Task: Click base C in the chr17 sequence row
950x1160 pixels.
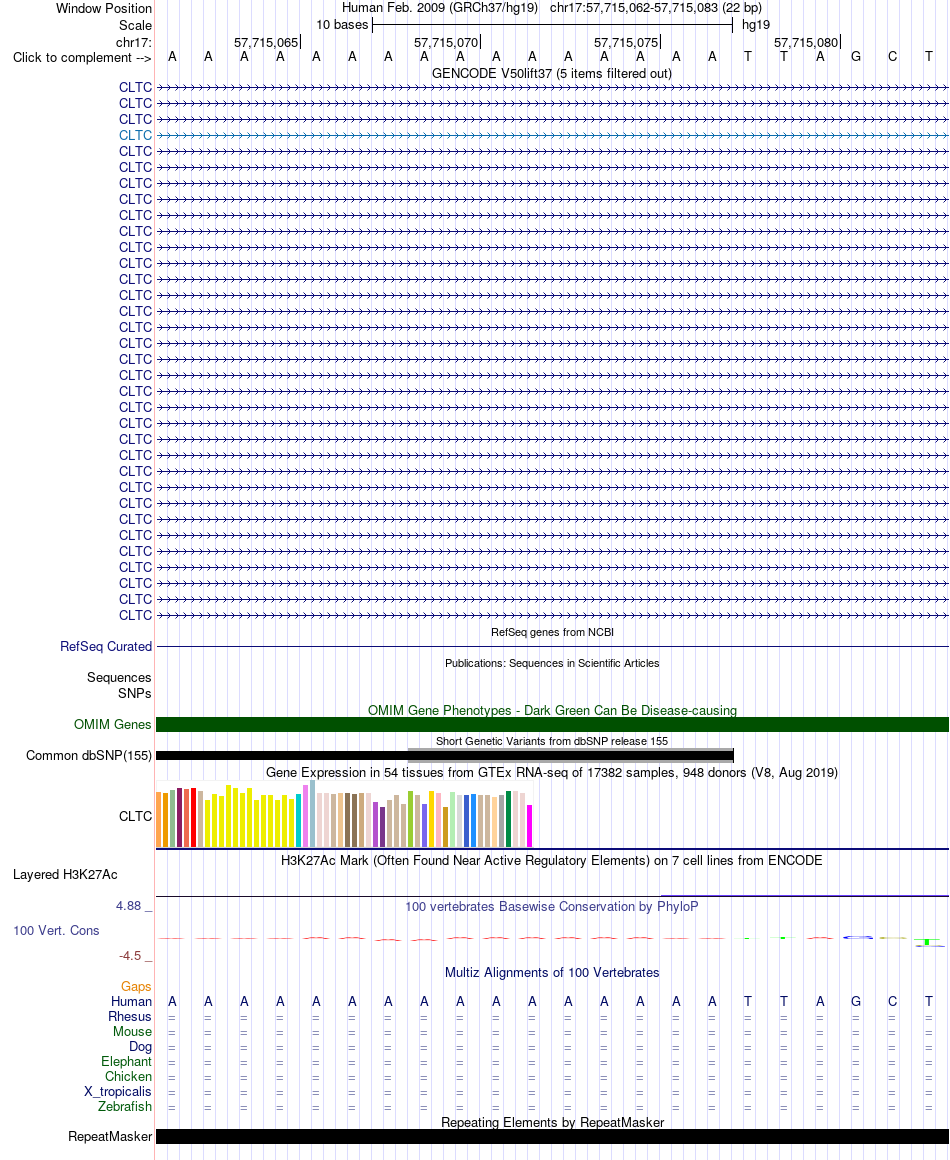Action: tap(892, 57)
